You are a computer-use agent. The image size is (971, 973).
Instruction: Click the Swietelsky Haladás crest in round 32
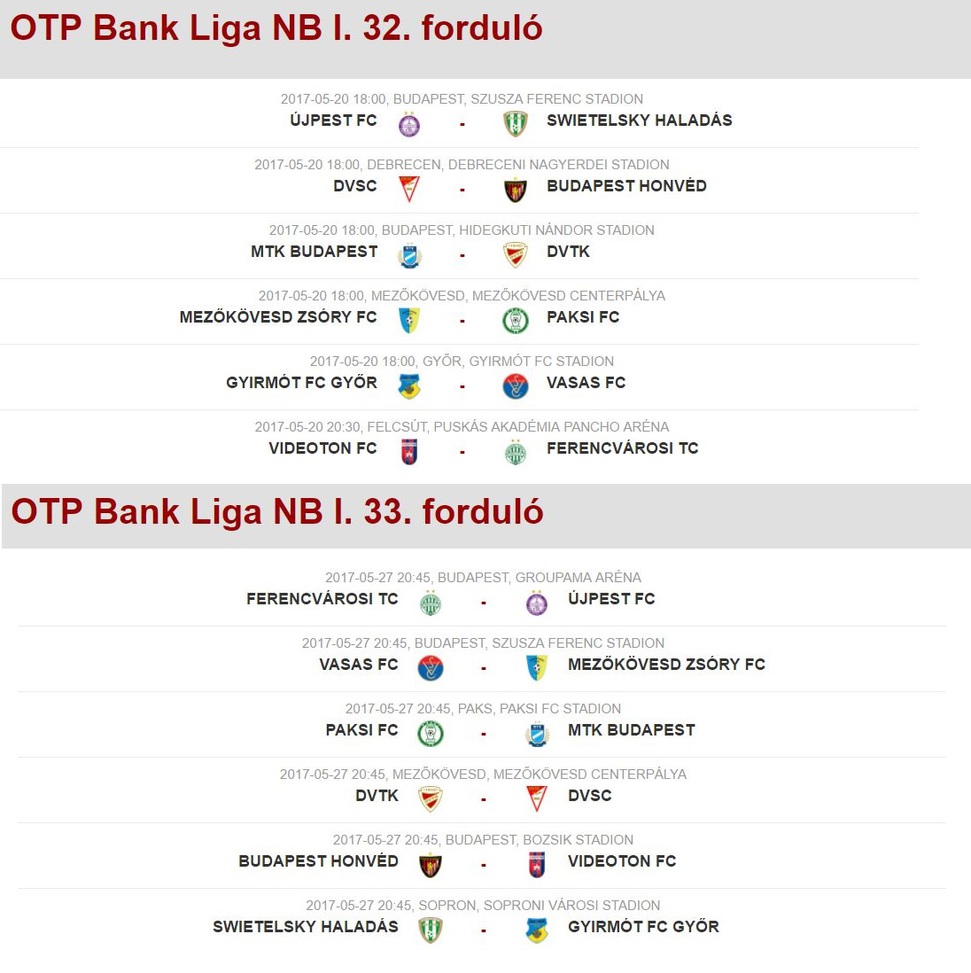point(515,123)
